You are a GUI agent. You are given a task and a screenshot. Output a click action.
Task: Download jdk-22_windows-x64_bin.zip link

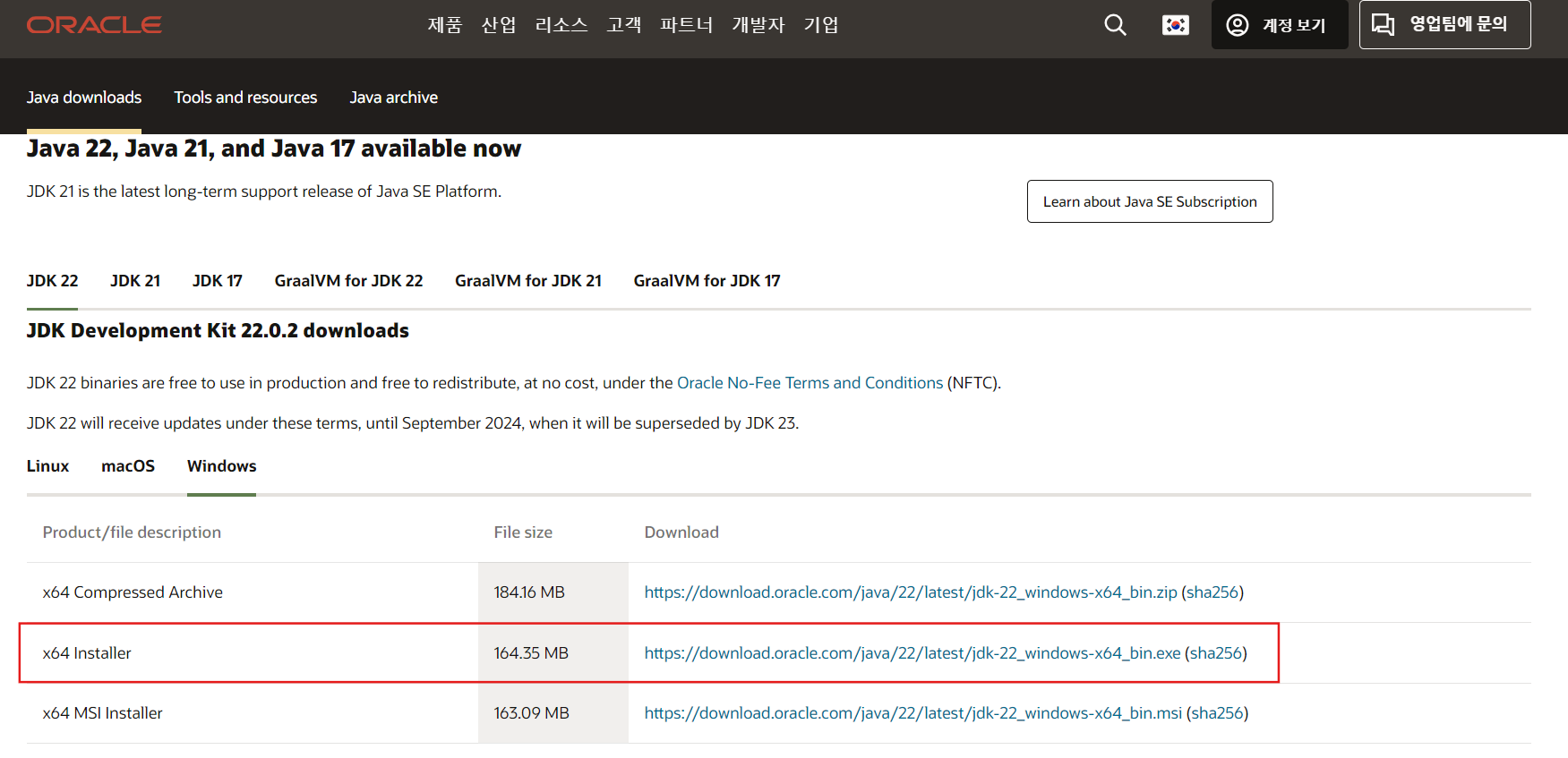pyautogui.click(x=911, y=592)
